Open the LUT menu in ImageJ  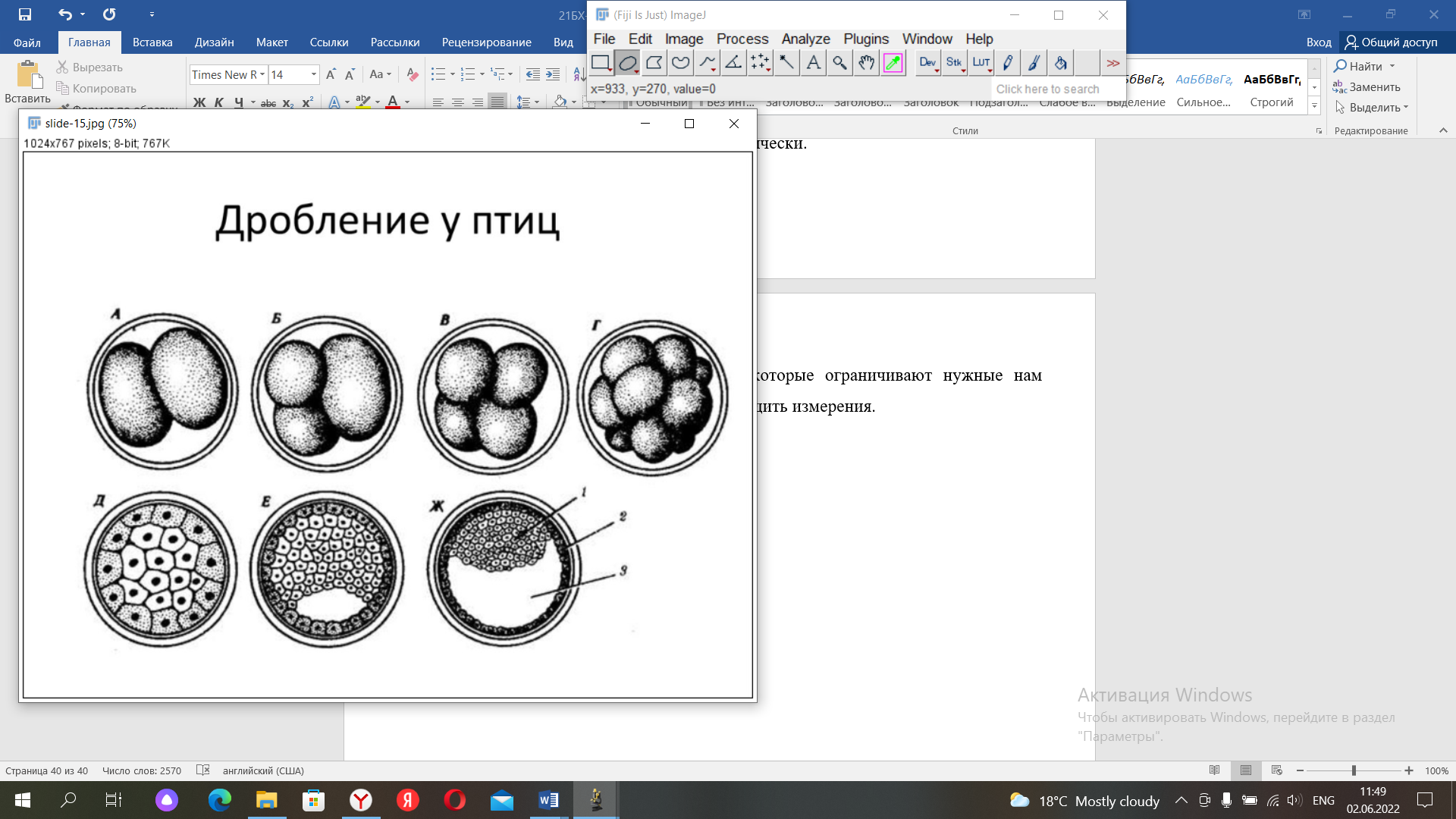pos(981,63)
